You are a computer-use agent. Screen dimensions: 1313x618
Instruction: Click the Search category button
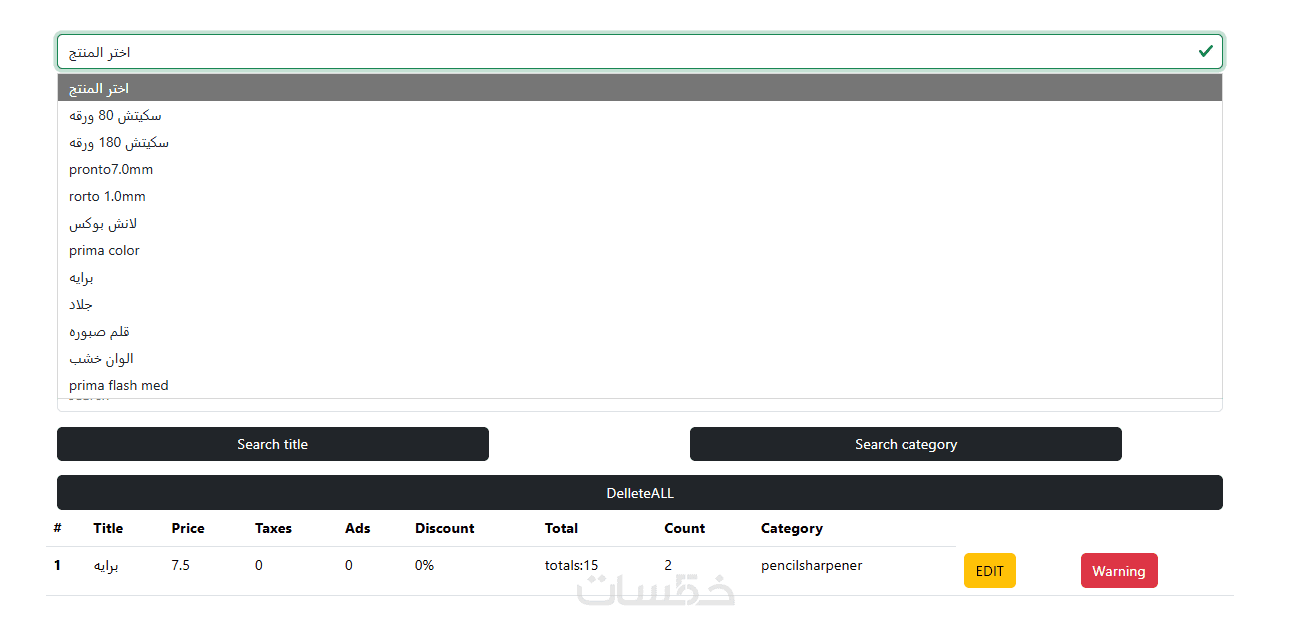906,444
